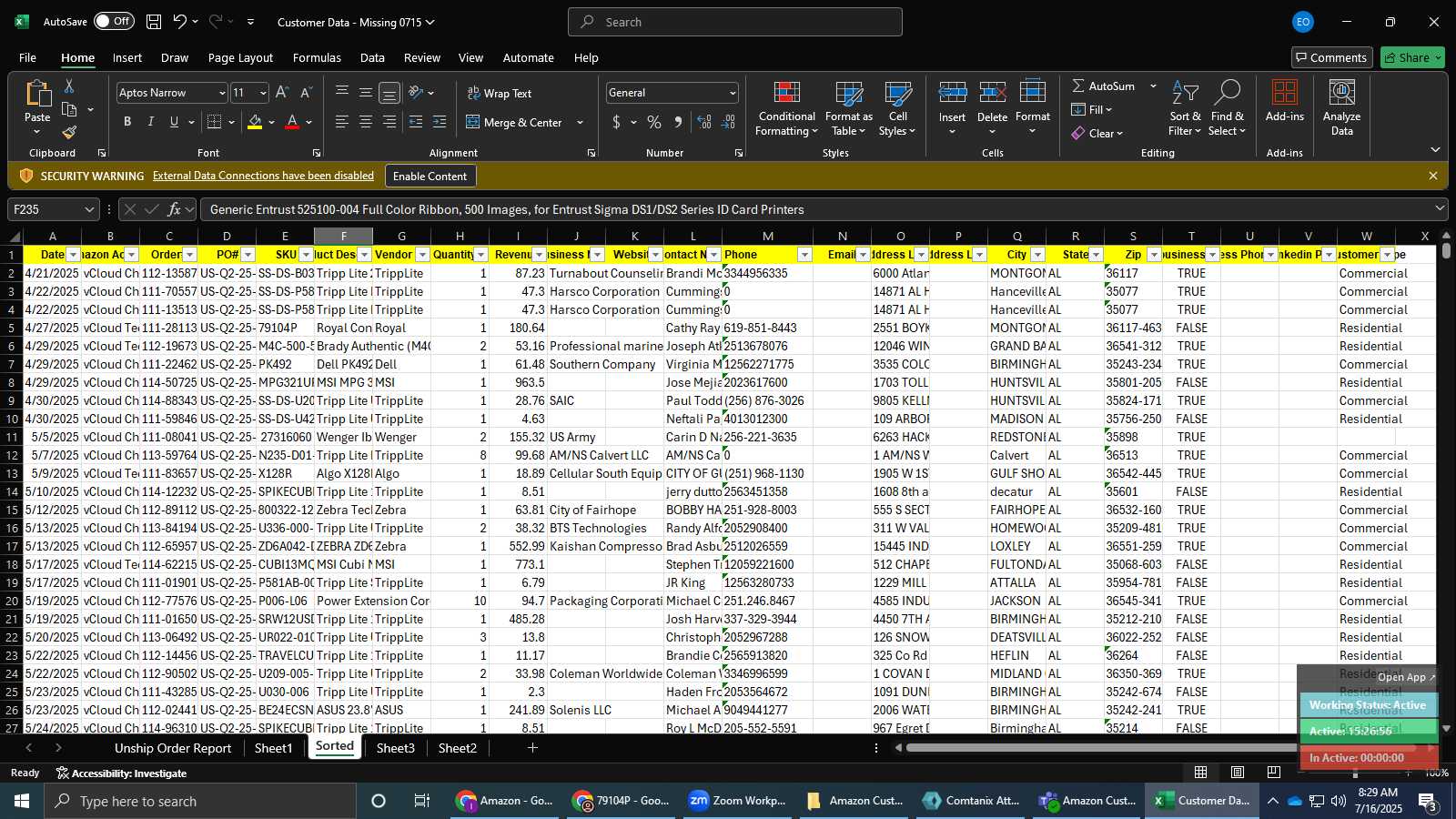This screenshot has width=1456, height=819.
Task: Open External Data Connections warning link
Action: pyautogui.click(x=263, y=176)
